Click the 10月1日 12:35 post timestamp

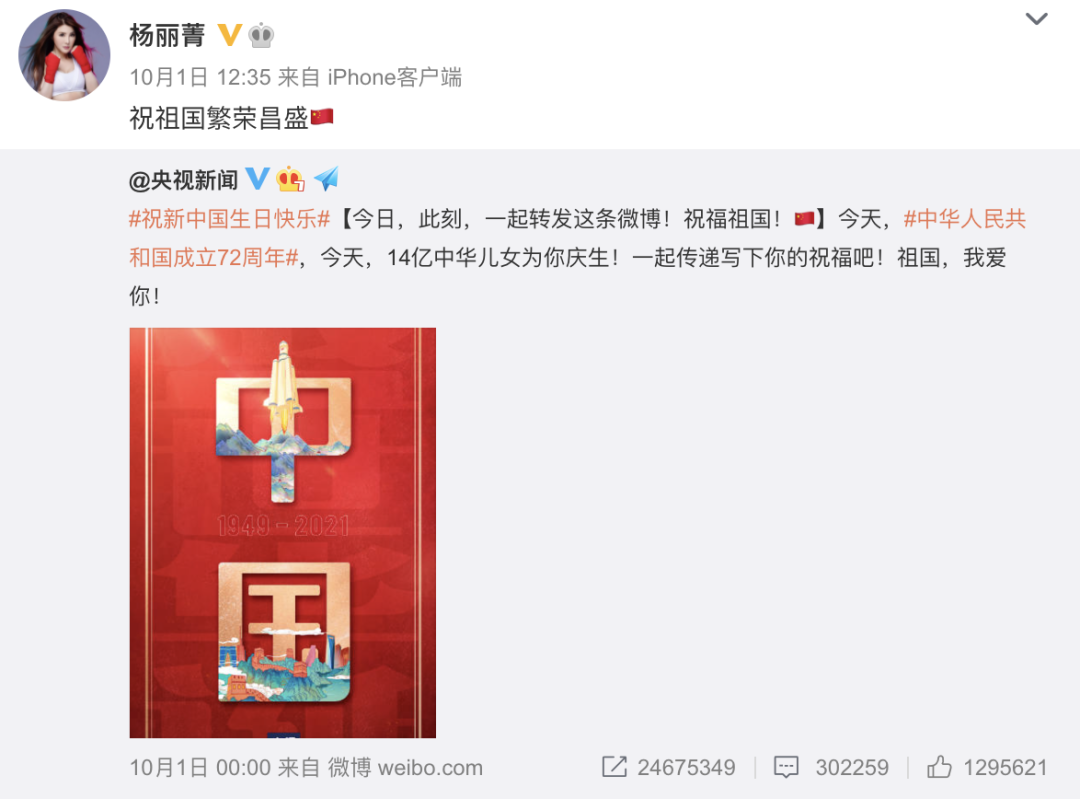200,77
